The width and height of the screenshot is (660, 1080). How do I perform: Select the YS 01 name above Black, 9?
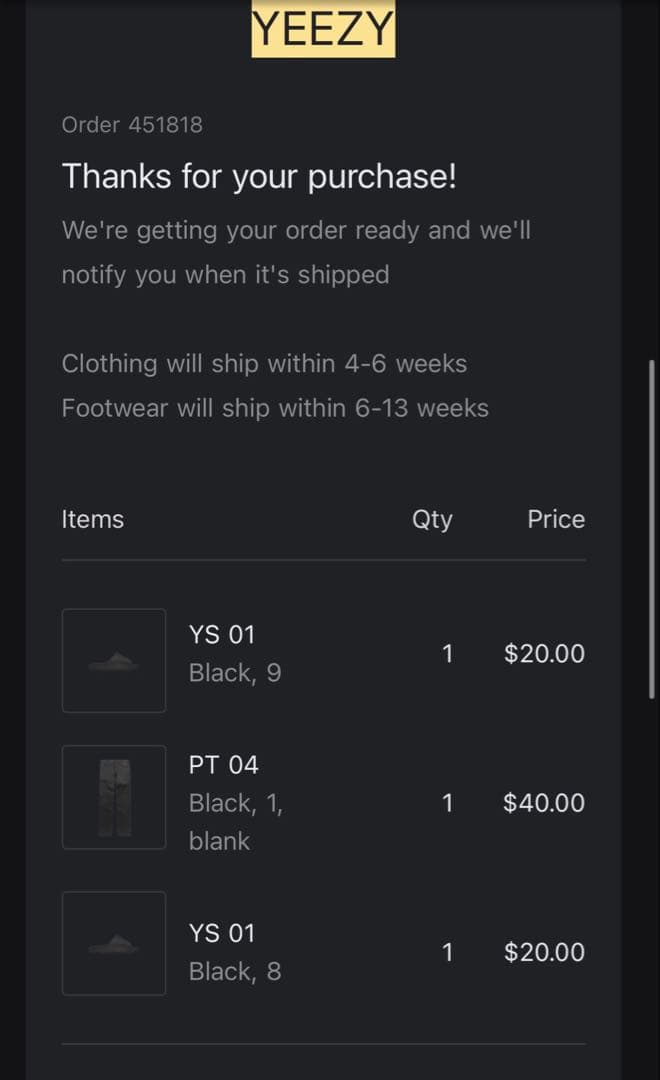(x=222, y=634)
